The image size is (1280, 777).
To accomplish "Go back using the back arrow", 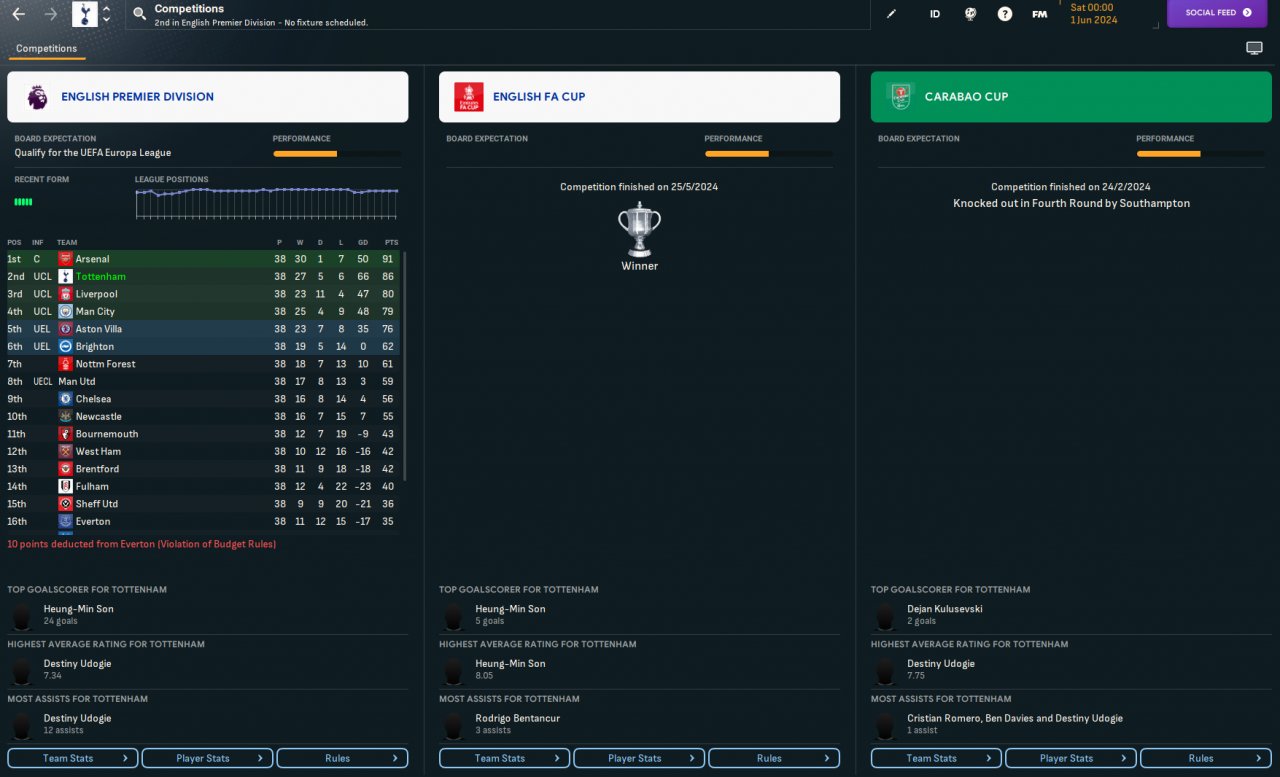I will [x=18, y=14].
